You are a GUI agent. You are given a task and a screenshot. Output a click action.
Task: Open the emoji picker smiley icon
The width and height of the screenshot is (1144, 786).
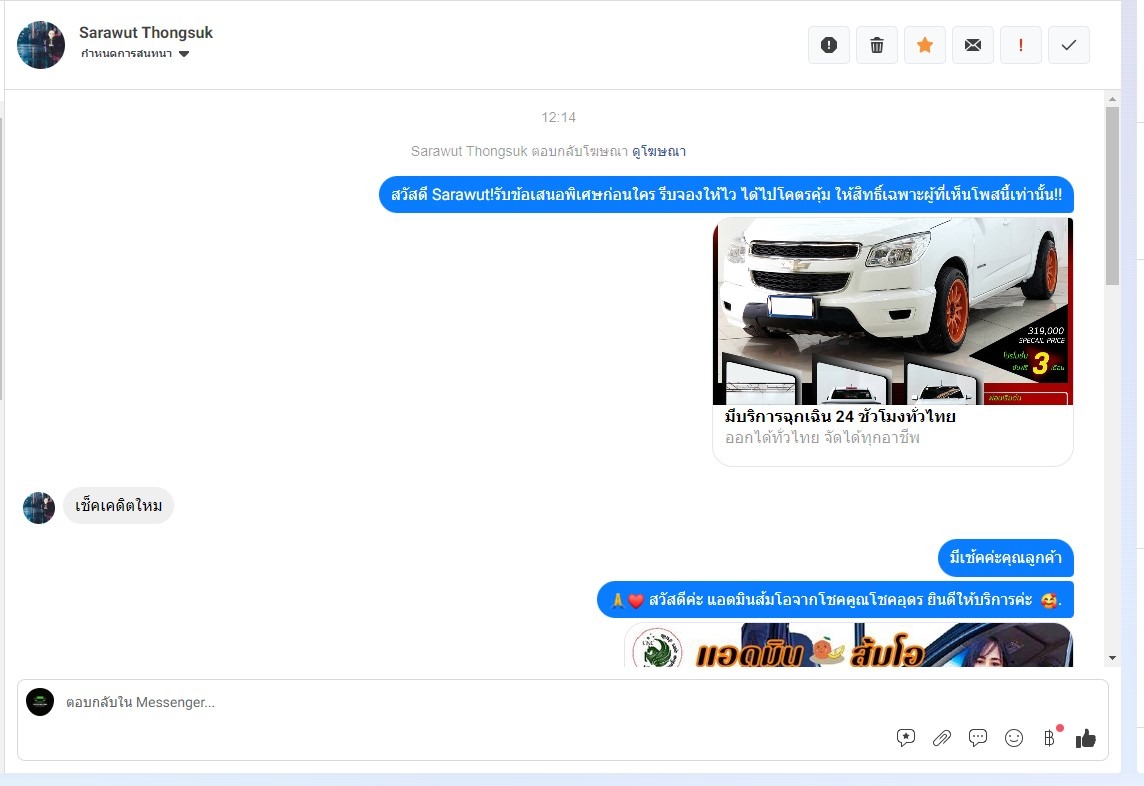(x=1014, y=738)
